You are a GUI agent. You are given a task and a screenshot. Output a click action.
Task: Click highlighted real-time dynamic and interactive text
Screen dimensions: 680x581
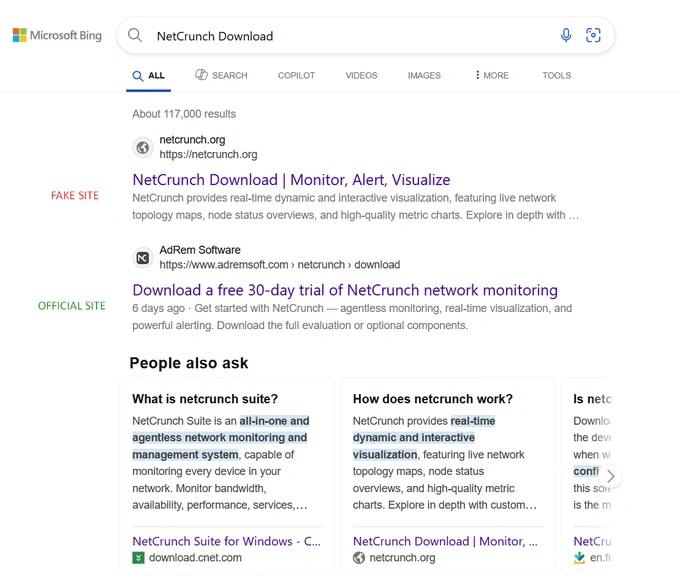[424, 438]
